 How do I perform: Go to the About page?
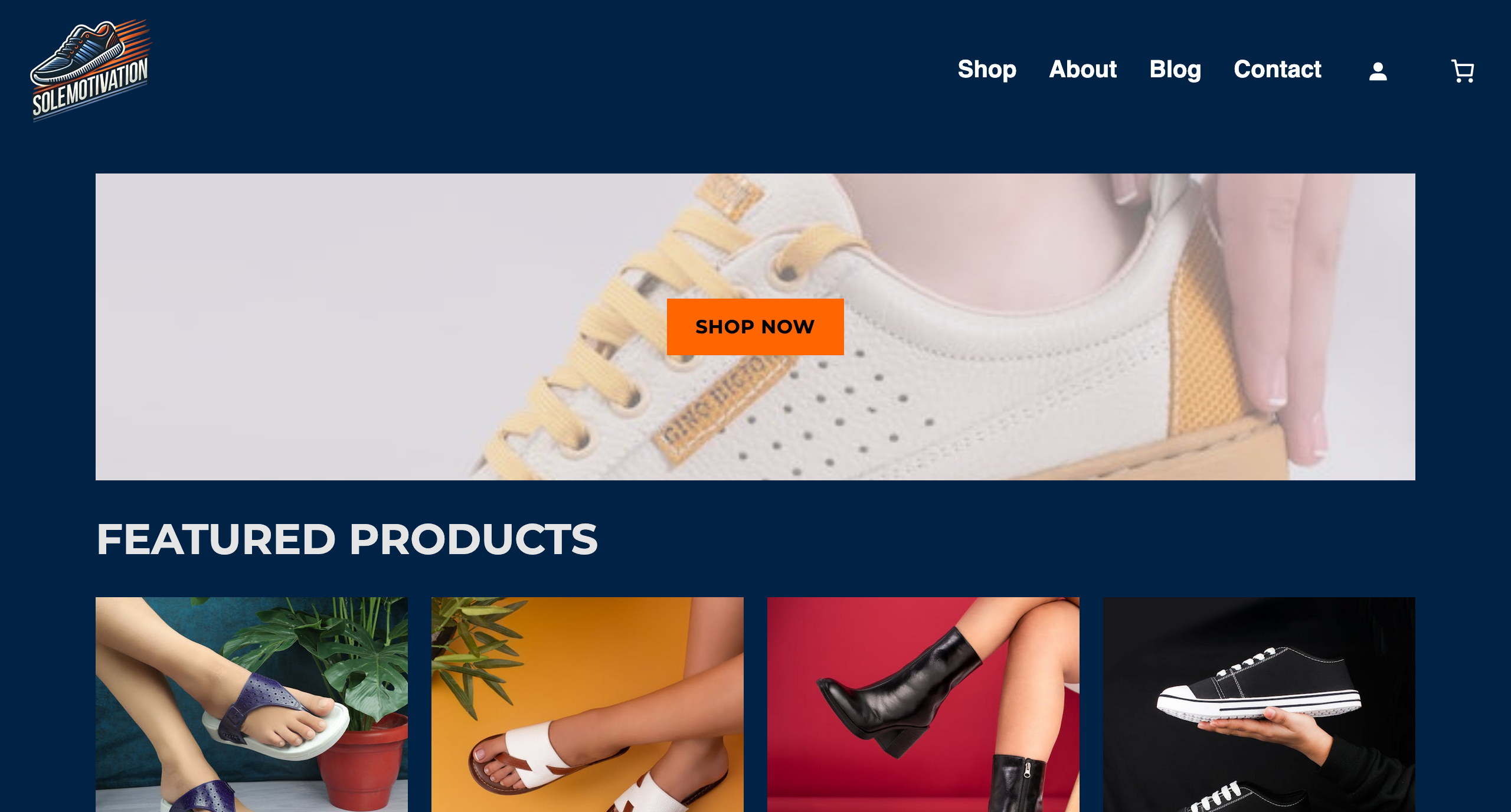point(1082,70)
